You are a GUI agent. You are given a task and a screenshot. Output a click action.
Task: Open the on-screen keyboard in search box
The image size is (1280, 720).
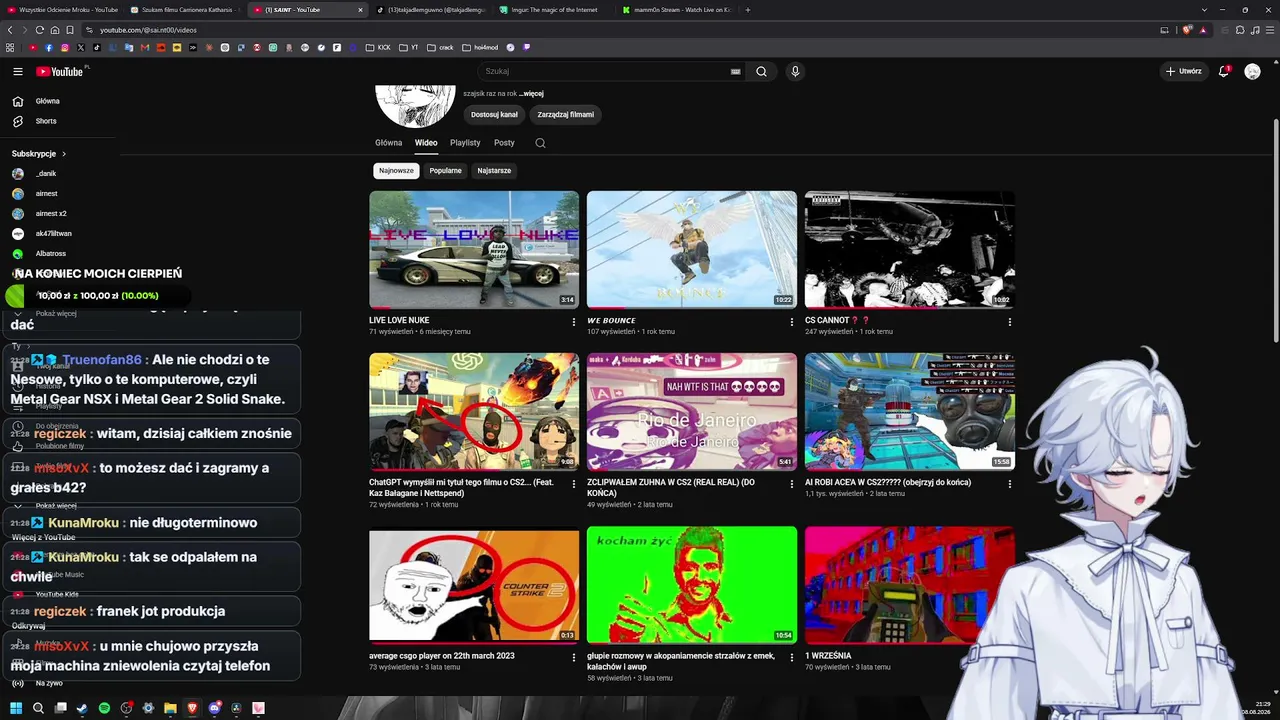(x=736, y=72)
